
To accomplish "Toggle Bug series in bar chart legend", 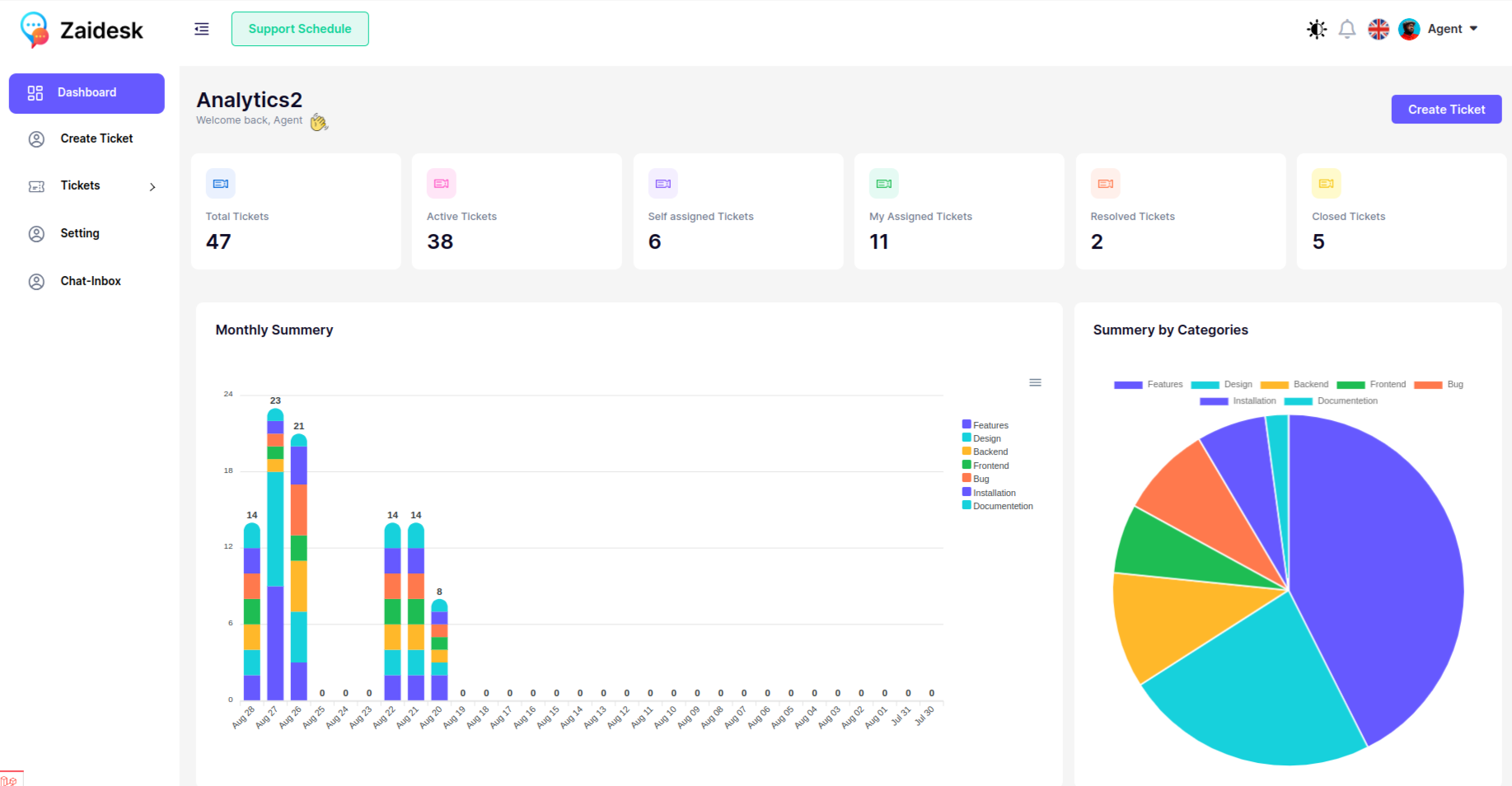I will pyautogui.click(x=976, y=479).
